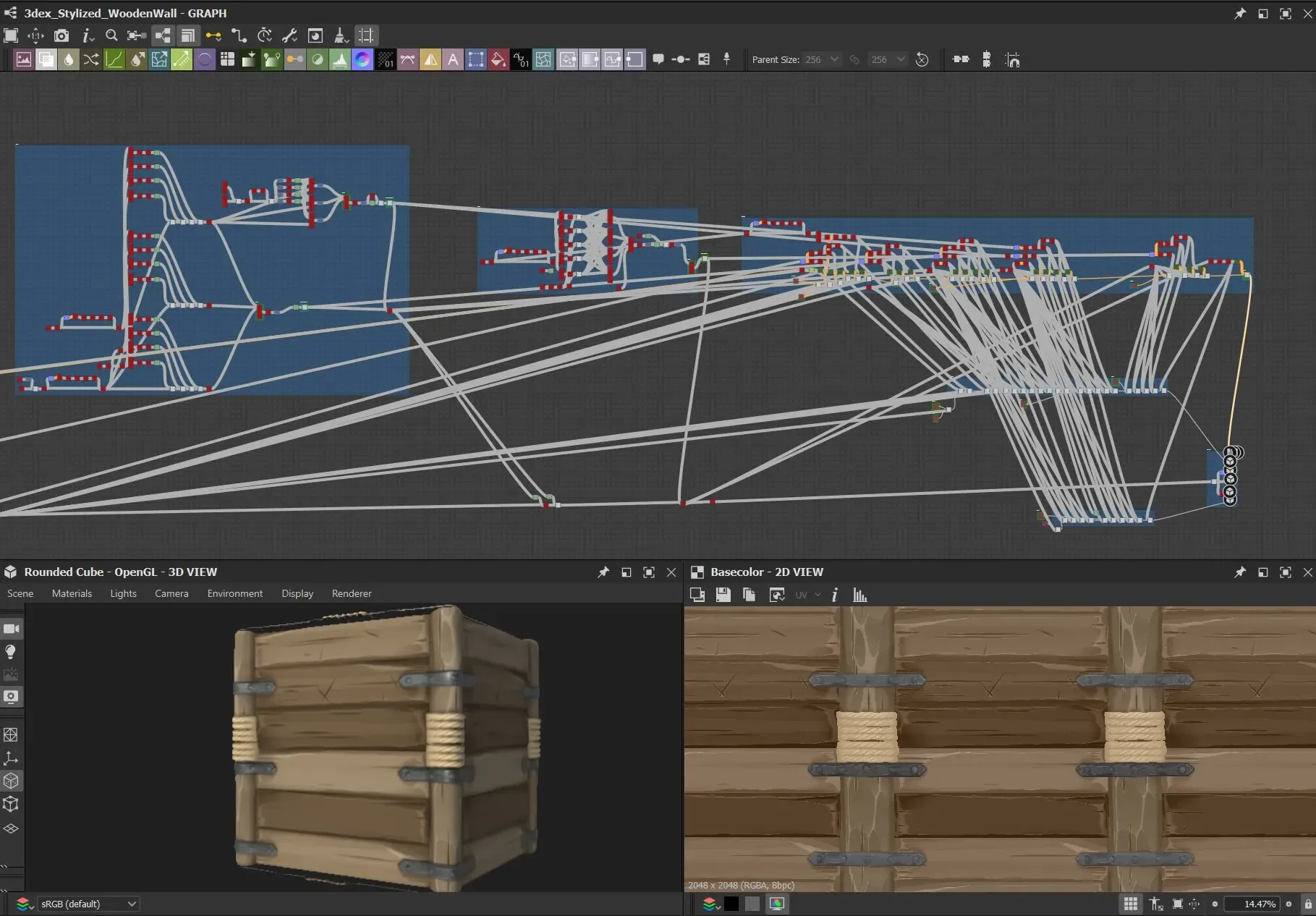Image resolution: width=1316 pixels, height=916 pixels.
Task: Click the snap to grid magnet icon
Action: pos(1012,59)
